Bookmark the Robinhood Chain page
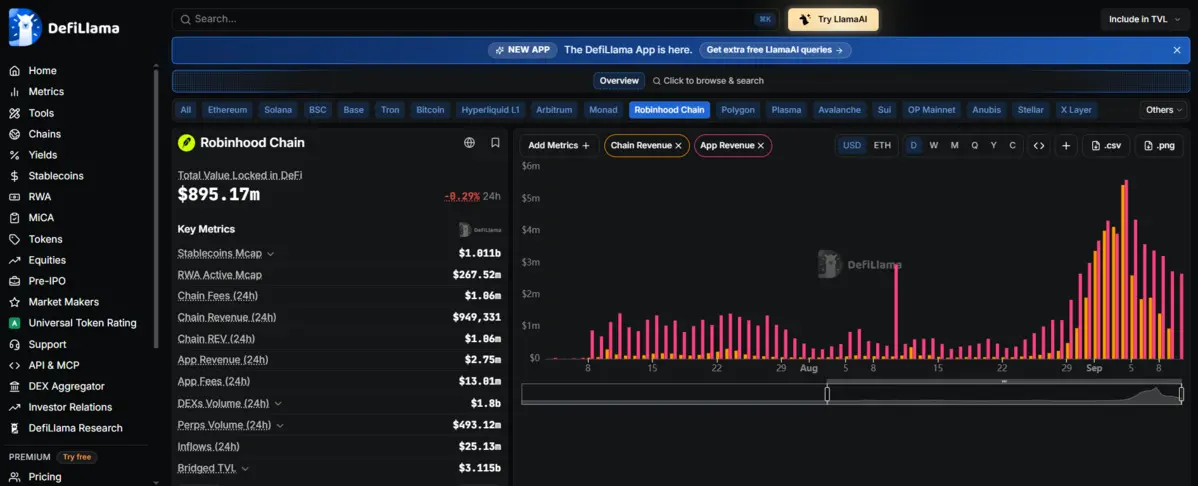 click(x=495, y=143)
